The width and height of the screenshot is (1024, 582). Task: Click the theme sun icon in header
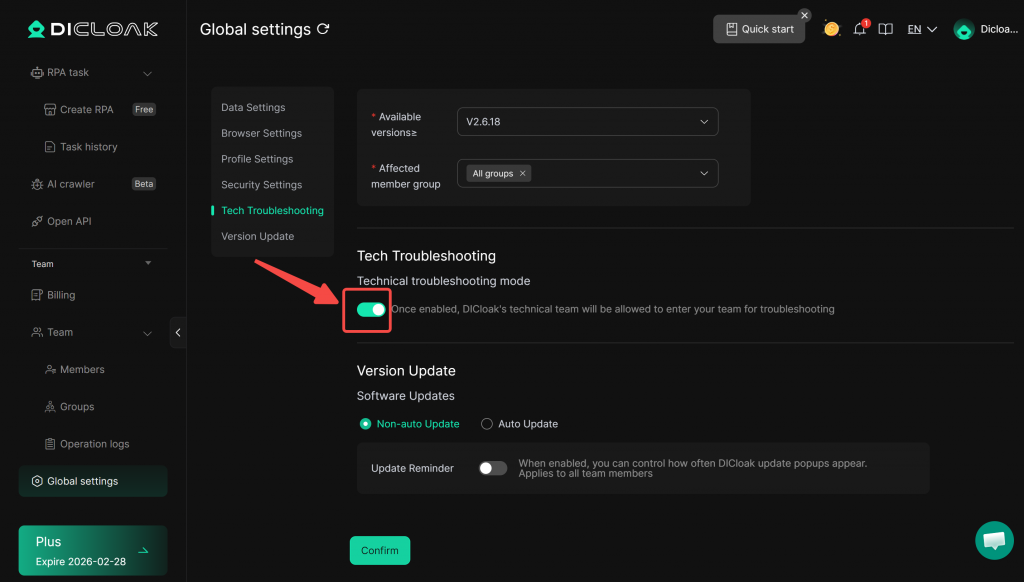click(831, 30)
